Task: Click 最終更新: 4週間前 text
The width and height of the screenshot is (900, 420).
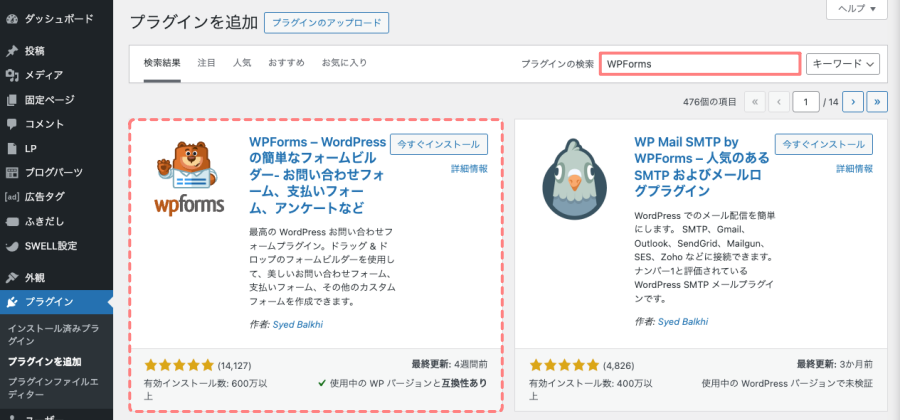Action: (x=449, y=364)
